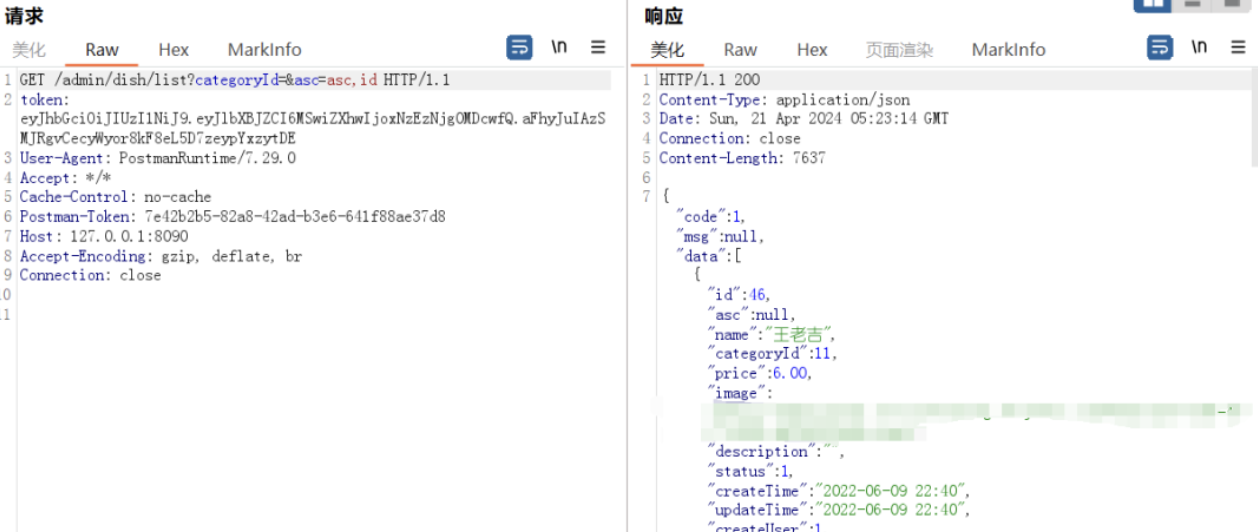Switch response view to Hex tab

click(x=812, y=49)
